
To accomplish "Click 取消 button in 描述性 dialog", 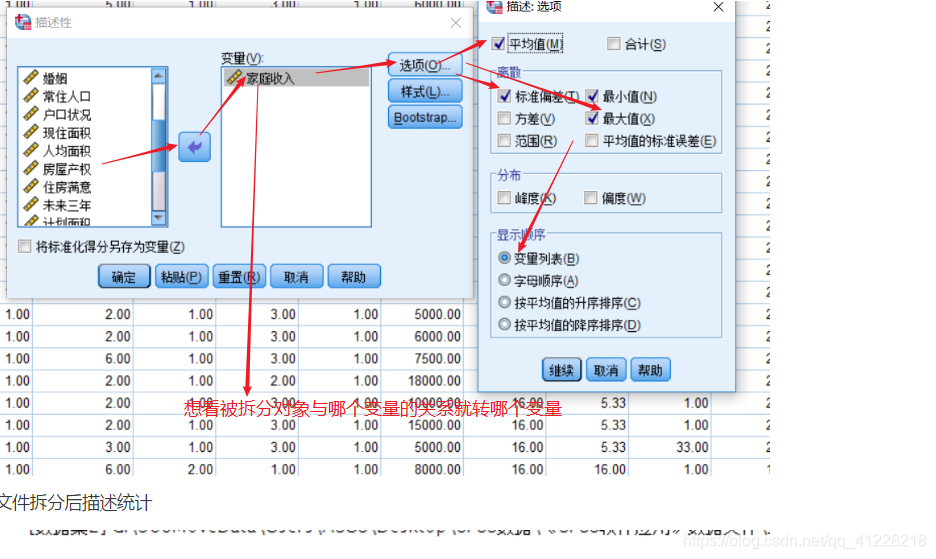I will [296, 277].
